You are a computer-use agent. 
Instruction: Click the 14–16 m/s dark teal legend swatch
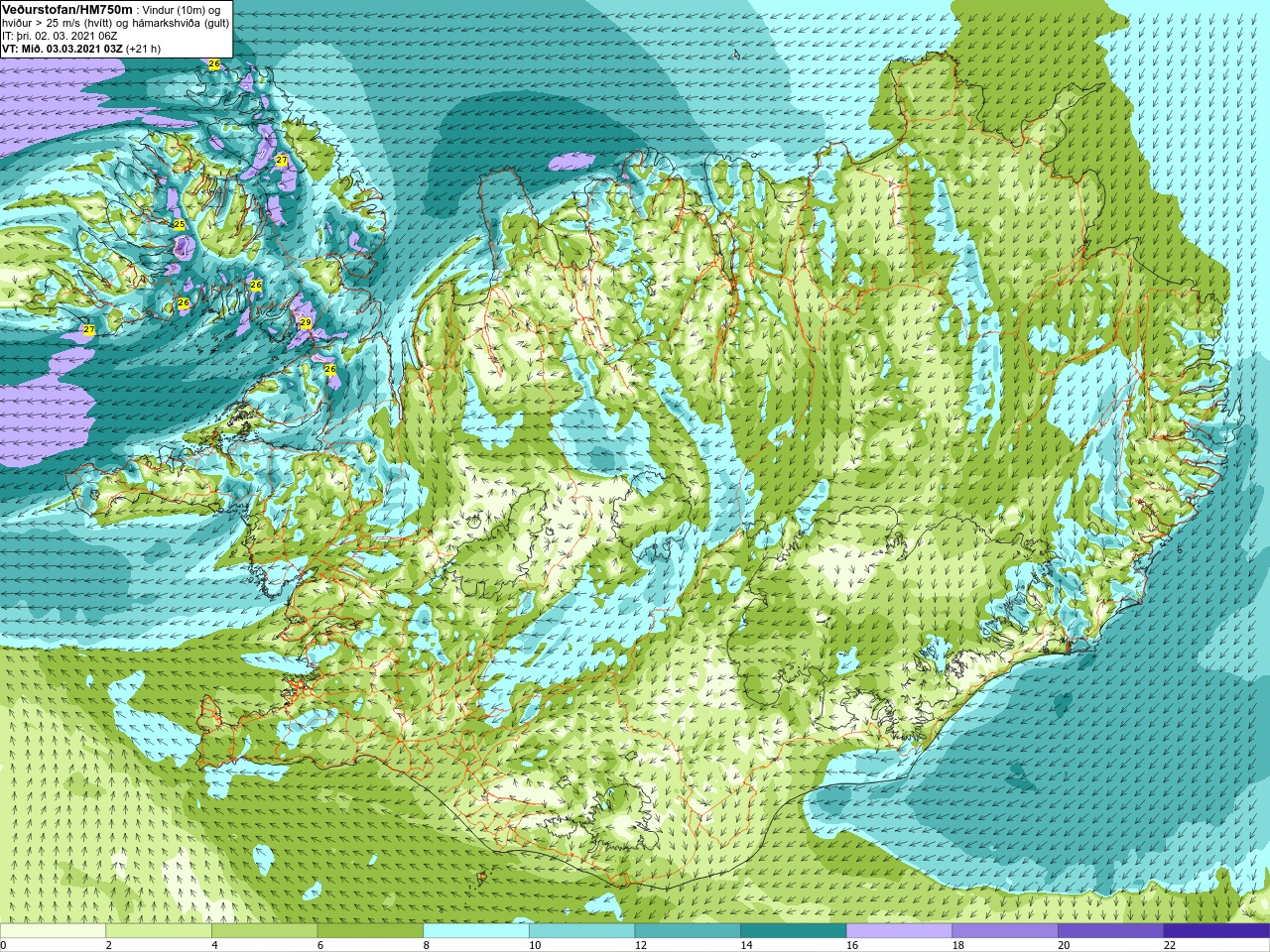pyautogui.click(x=794, y=931)
